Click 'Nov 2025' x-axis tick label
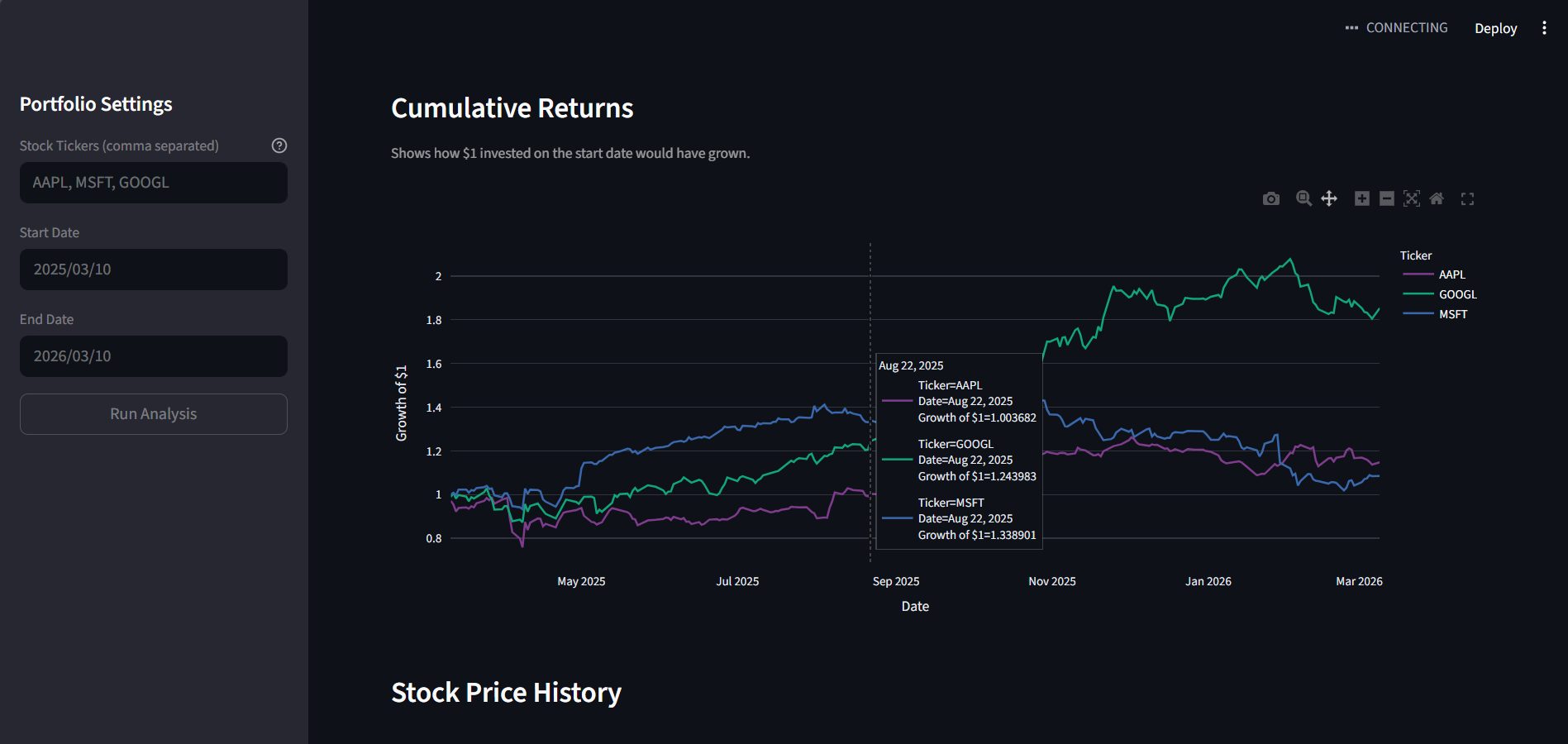The image size is (1568, 744). 1052,581
